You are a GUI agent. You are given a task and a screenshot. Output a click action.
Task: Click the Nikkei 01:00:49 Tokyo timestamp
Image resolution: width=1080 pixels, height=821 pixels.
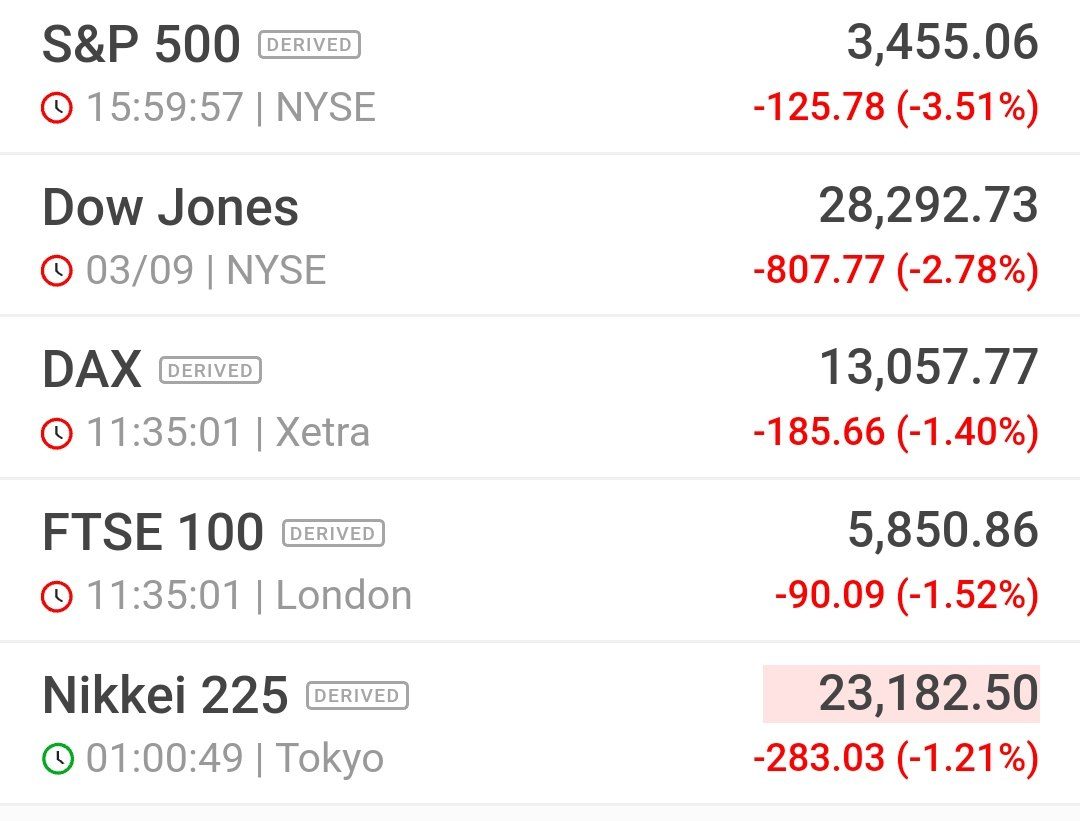(235, 758)
